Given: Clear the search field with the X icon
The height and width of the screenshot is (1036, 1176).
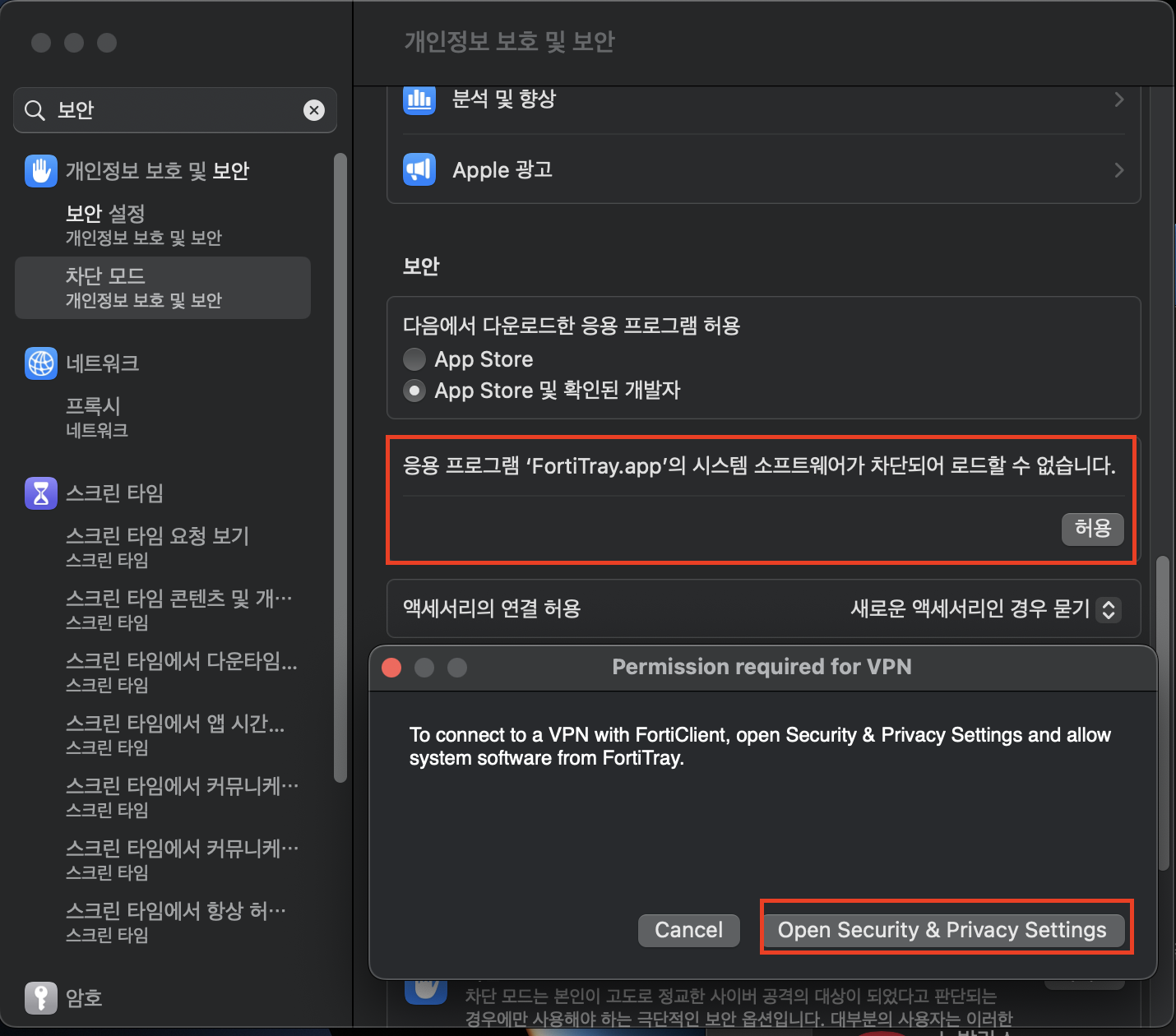Looking at the screenshot, I should click(x=314, y=110).
